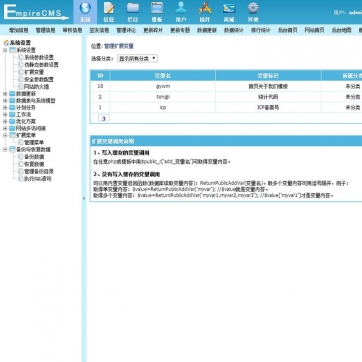Click the folder icon beside 计划任务

pyautogui.click(x=12, y=108)
